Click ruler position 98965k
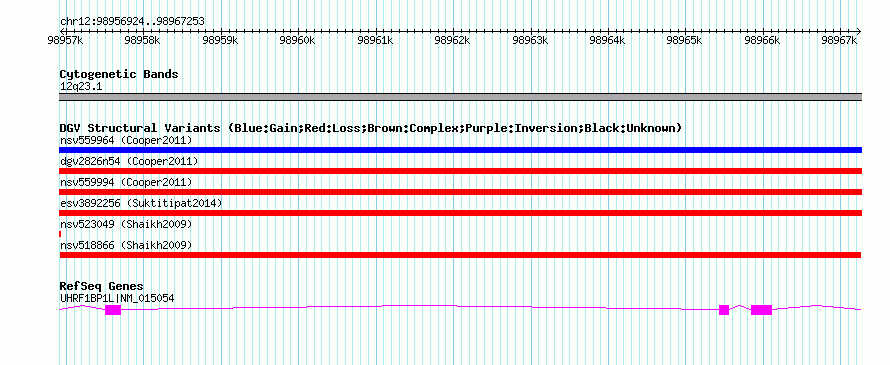 click(685, 40)
